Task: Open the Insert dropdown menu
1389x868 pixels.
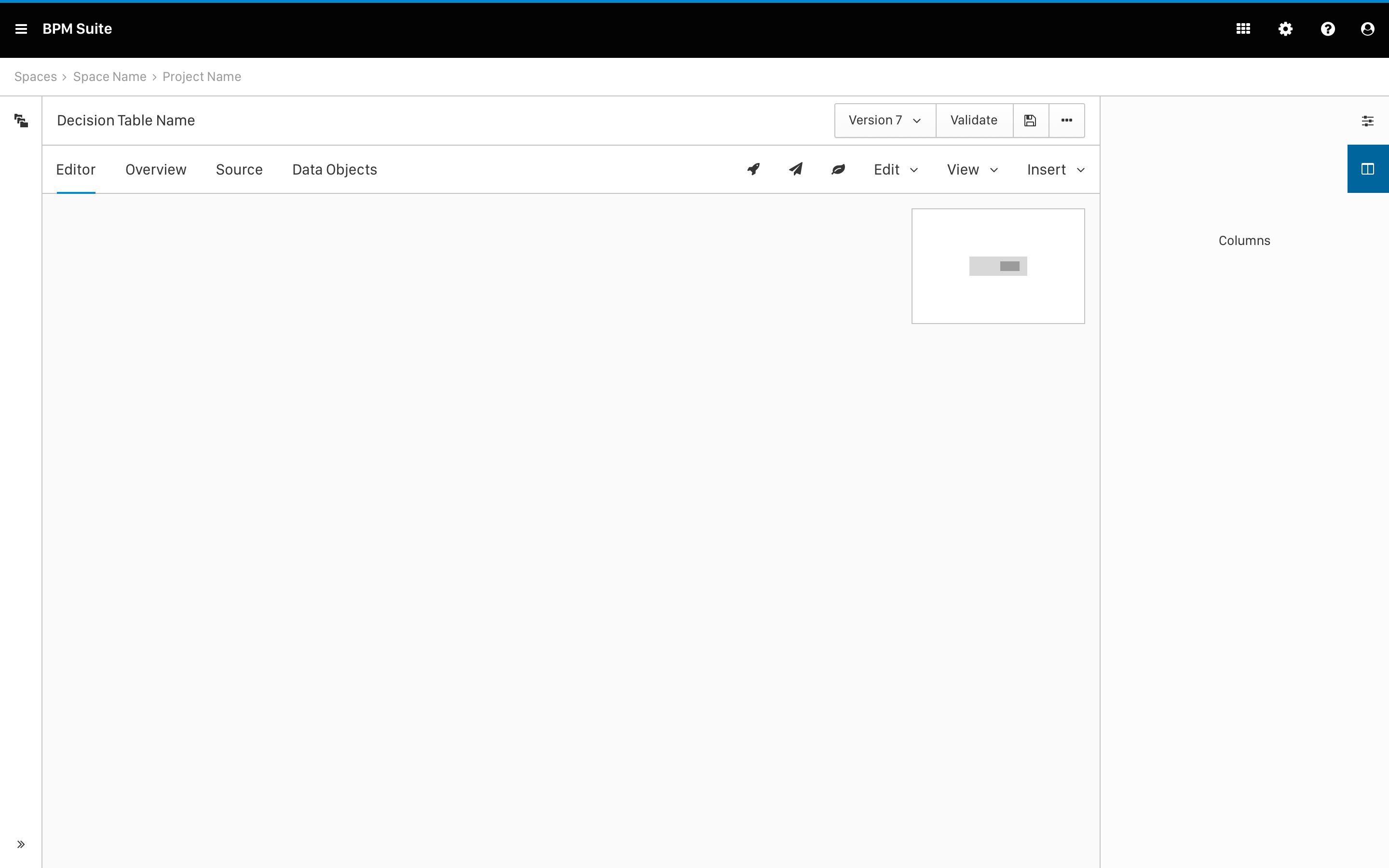Action: (1055, 169)
